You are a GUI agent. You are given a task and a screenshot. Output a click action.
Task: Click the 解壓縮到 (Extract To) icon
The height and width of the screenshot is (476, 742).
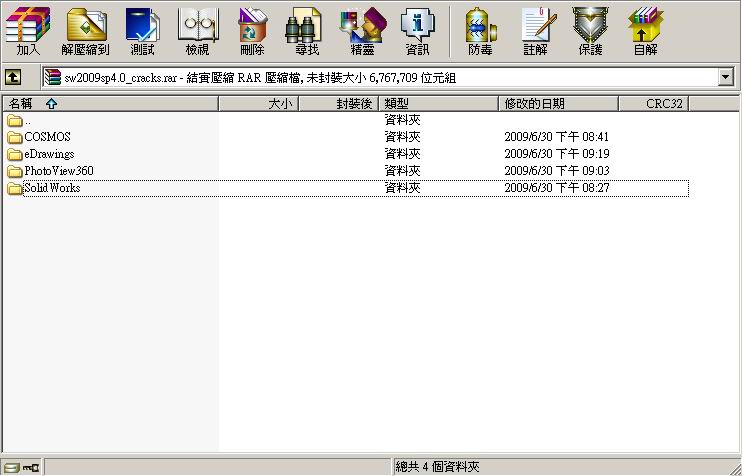[x=86, y=30]
